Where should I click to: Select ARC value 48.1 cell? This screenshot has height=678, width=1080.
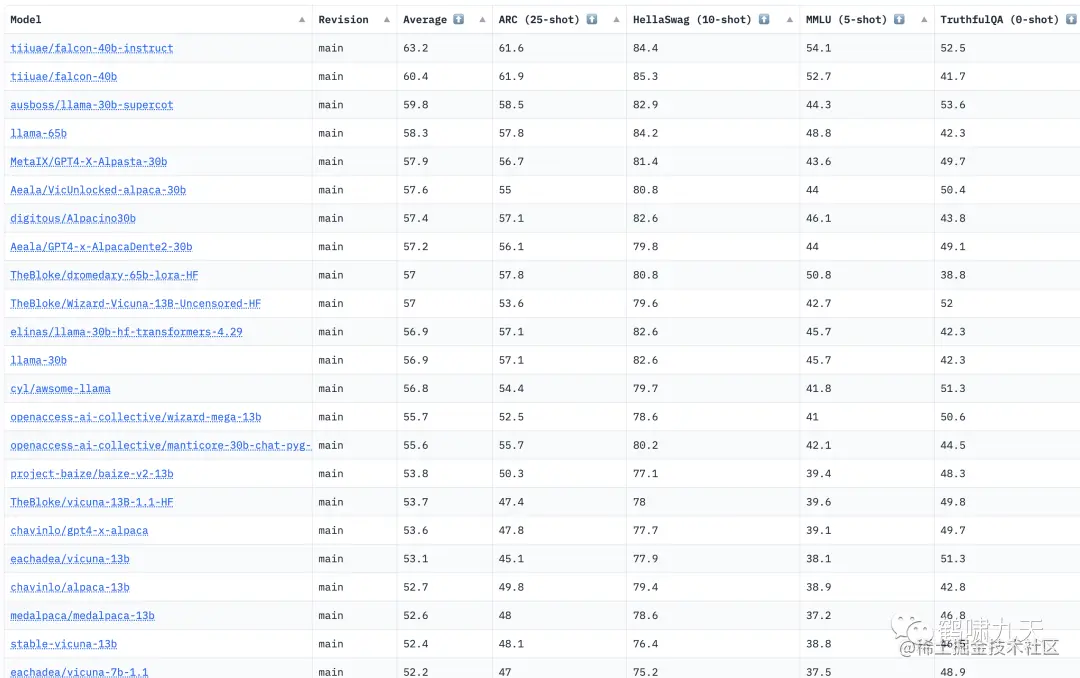pyautogui.click(x=512, y=644)
